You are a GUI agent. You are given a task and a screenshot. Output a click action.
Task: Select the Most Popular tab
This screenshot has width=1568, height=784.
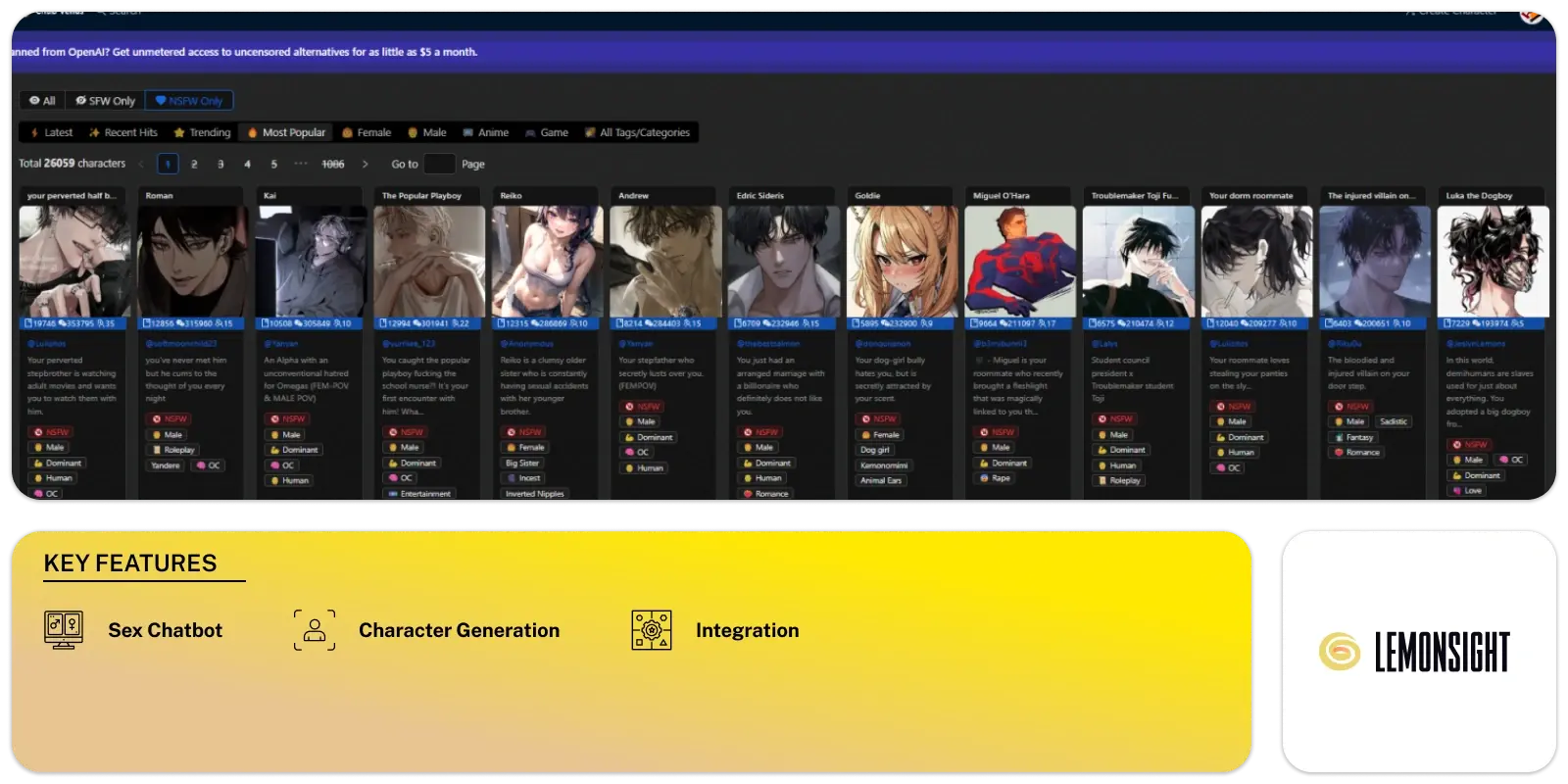(286, 132)
